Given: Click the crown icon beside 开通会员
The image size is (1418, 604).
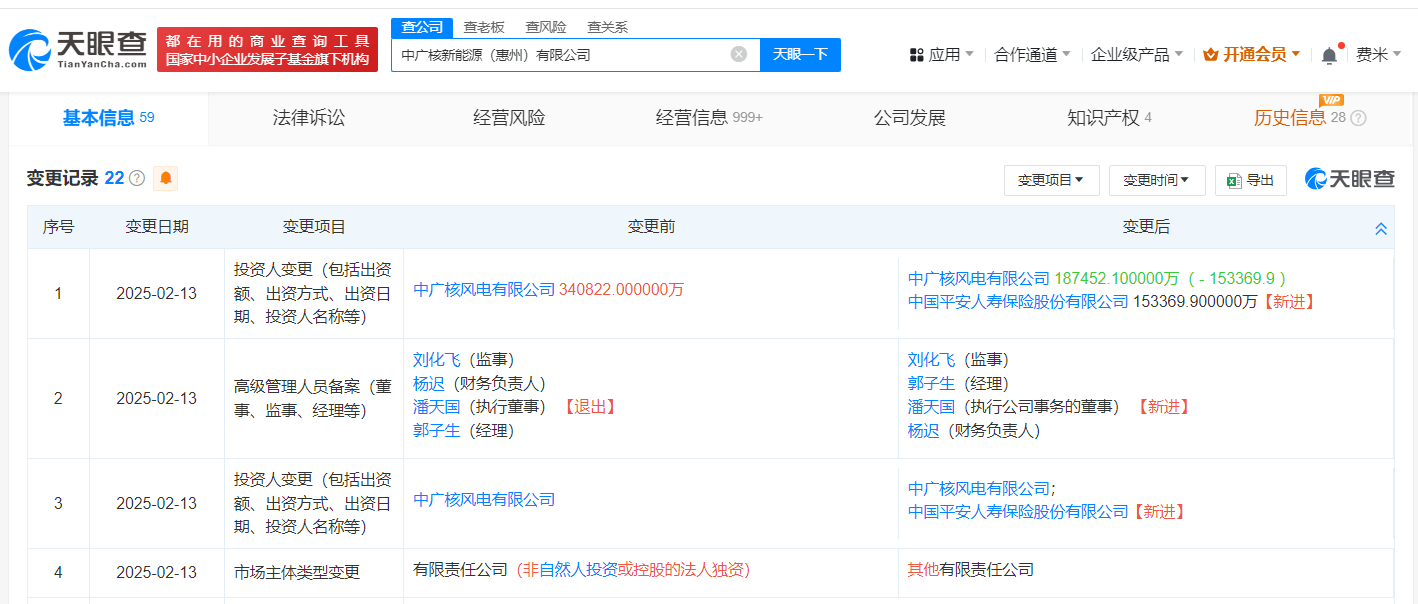Looking at the screenshot, I should (x=1210, y=55).
